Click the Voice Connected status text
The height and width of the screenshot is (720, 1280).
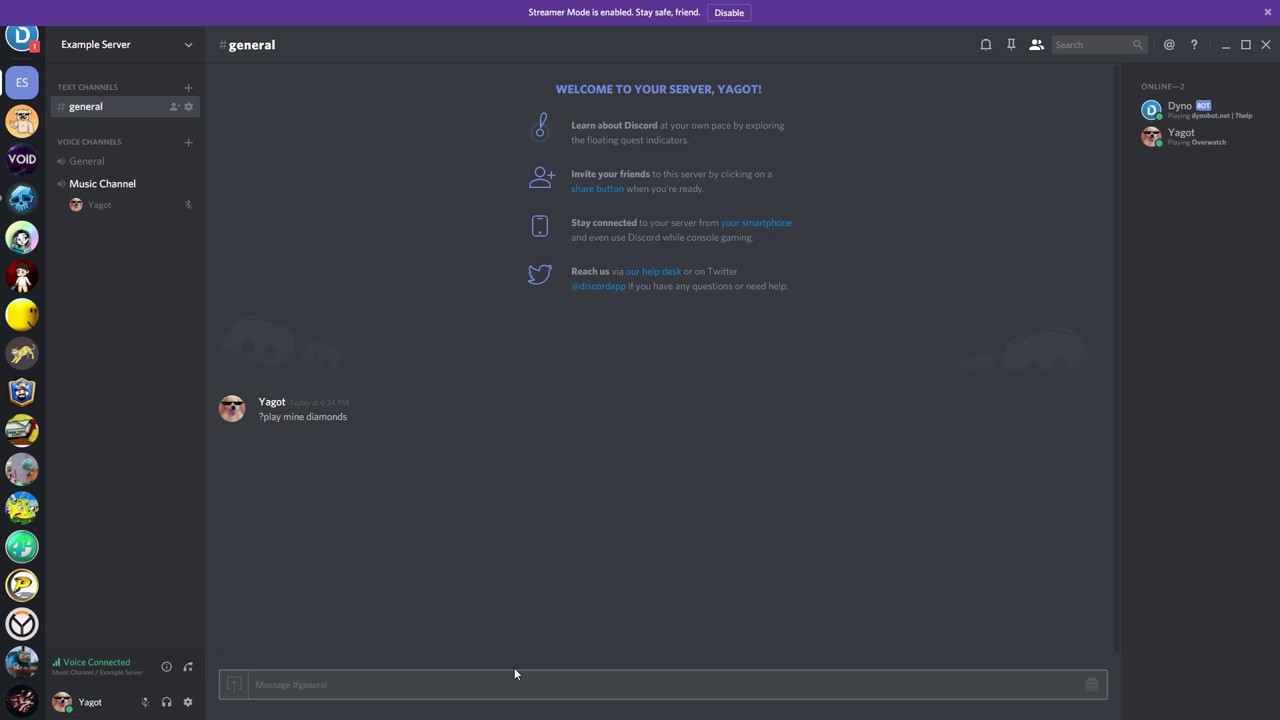pyautogui.click(x=96, y=662)
